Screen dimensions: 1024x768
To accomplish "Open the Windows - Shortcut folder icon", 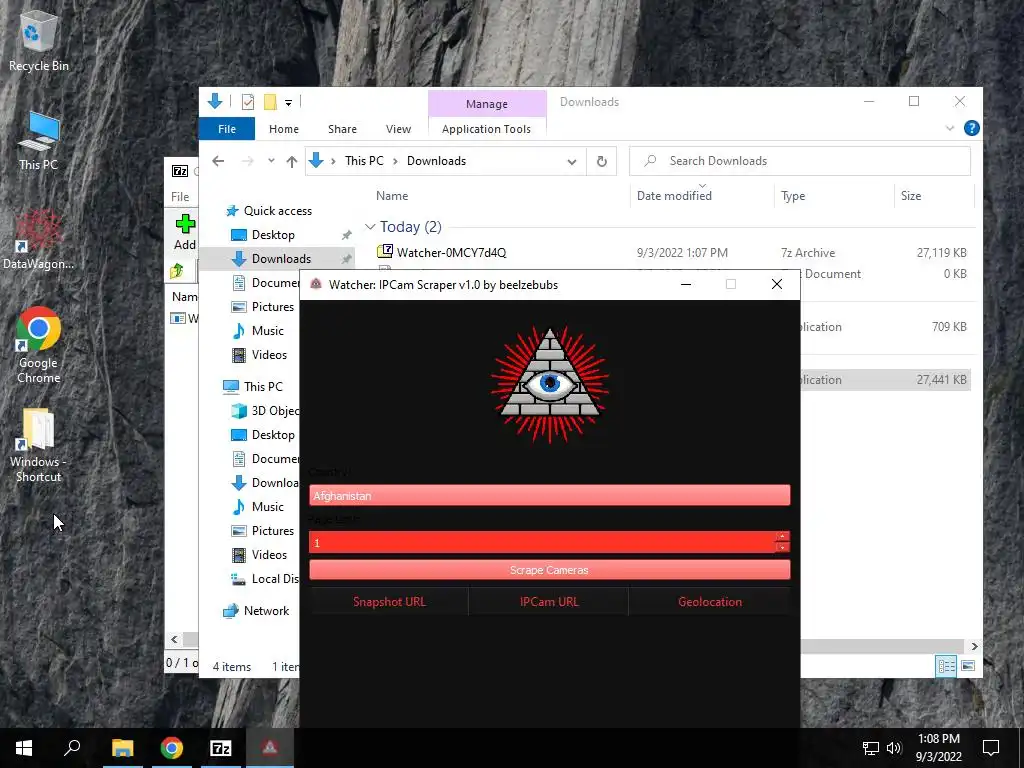I will click(39, 445).
